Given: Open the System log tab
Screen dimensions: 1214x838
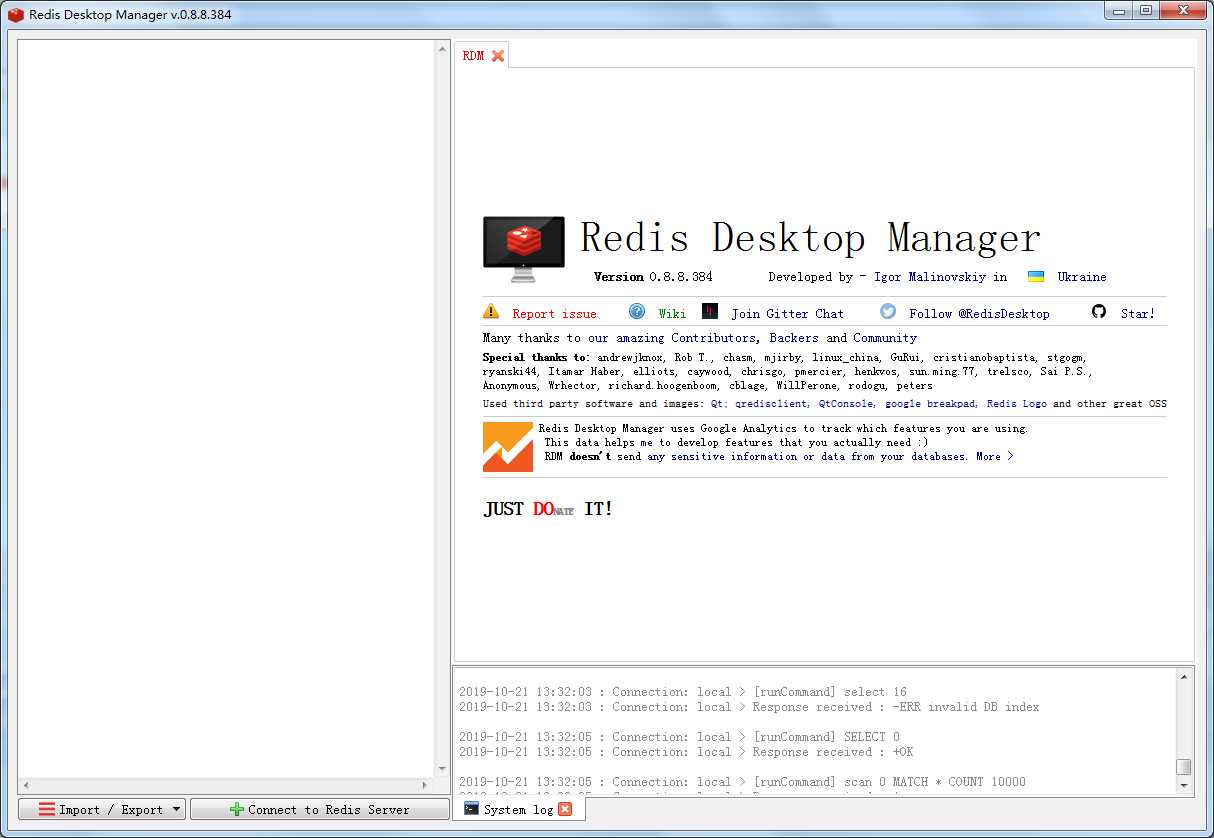Looking at the screenshot, I should (518, 809).
